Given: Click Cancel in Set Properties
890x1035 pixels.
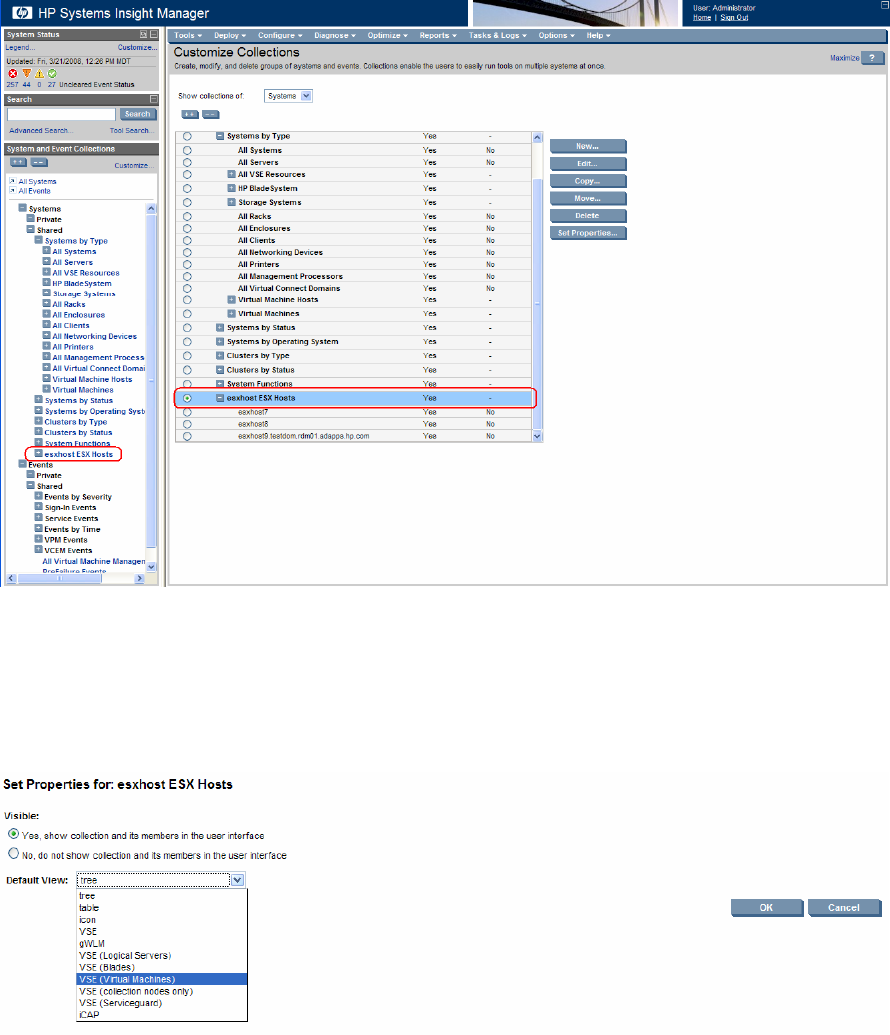Looking at the screenshot, I should click(844, 908).
